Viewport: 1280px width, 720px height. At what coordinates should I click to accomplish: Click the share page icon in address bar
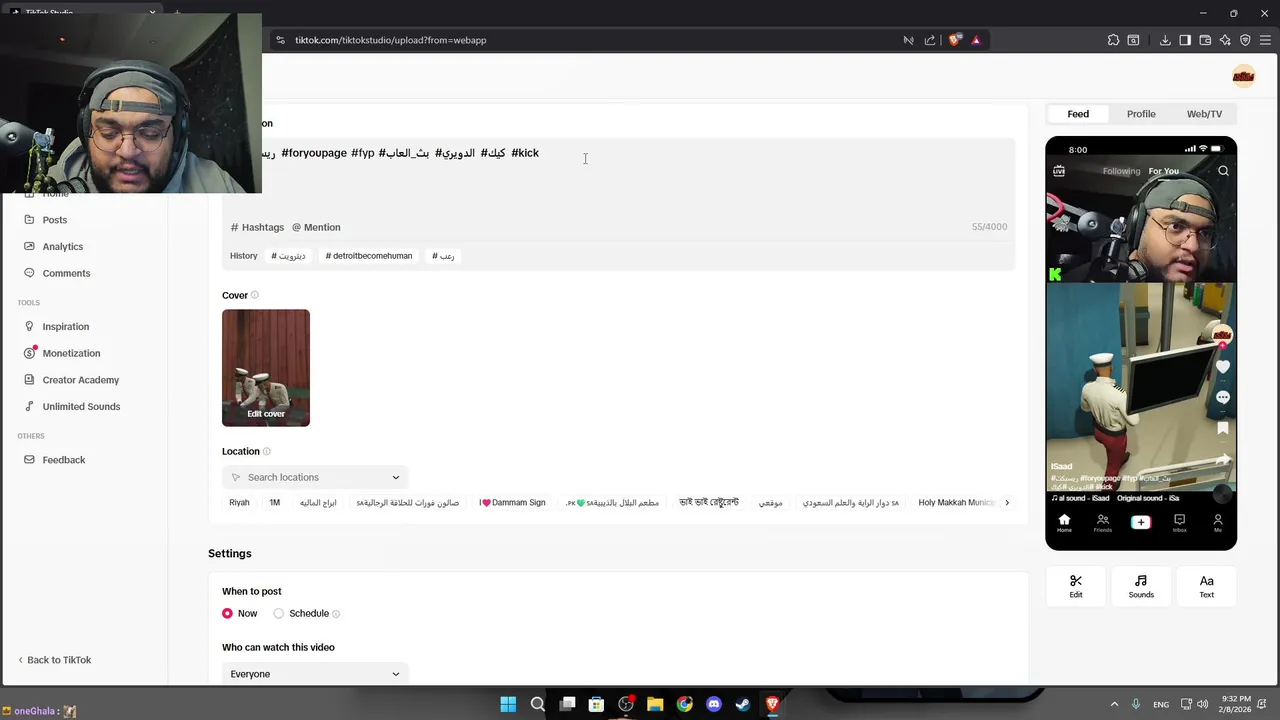point(930,40)
